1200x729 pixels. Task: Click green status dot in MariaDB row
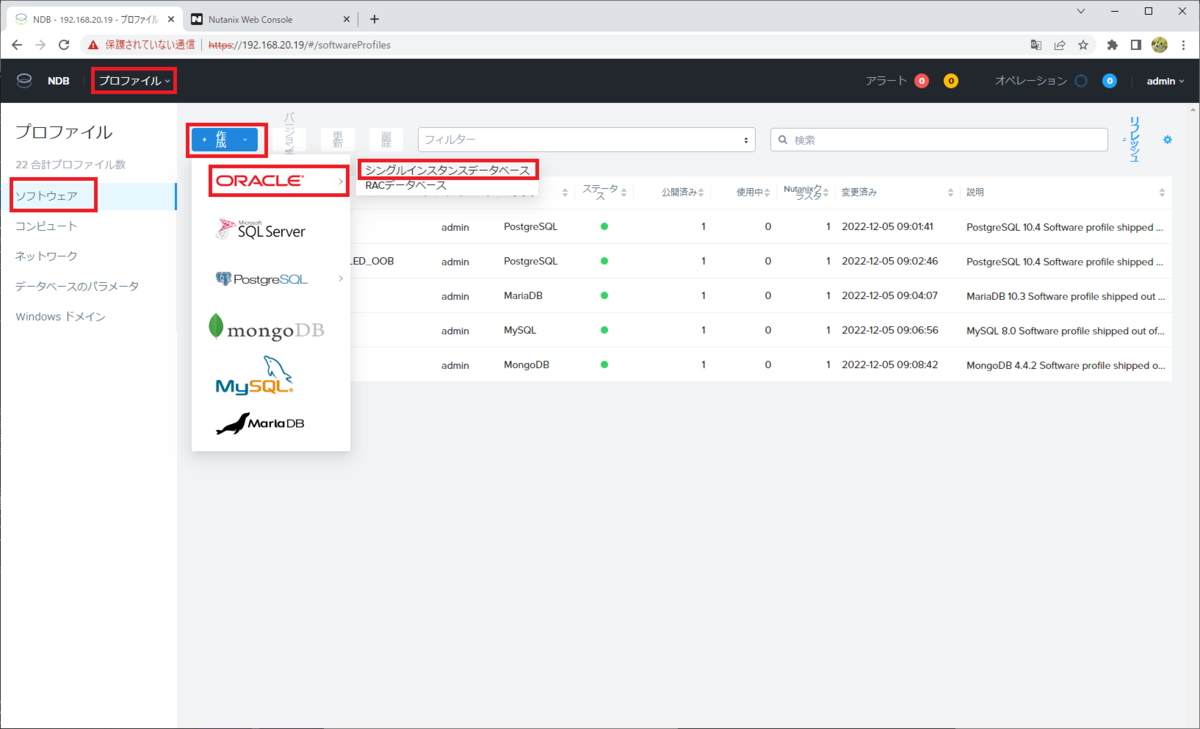tap(604, 296)
